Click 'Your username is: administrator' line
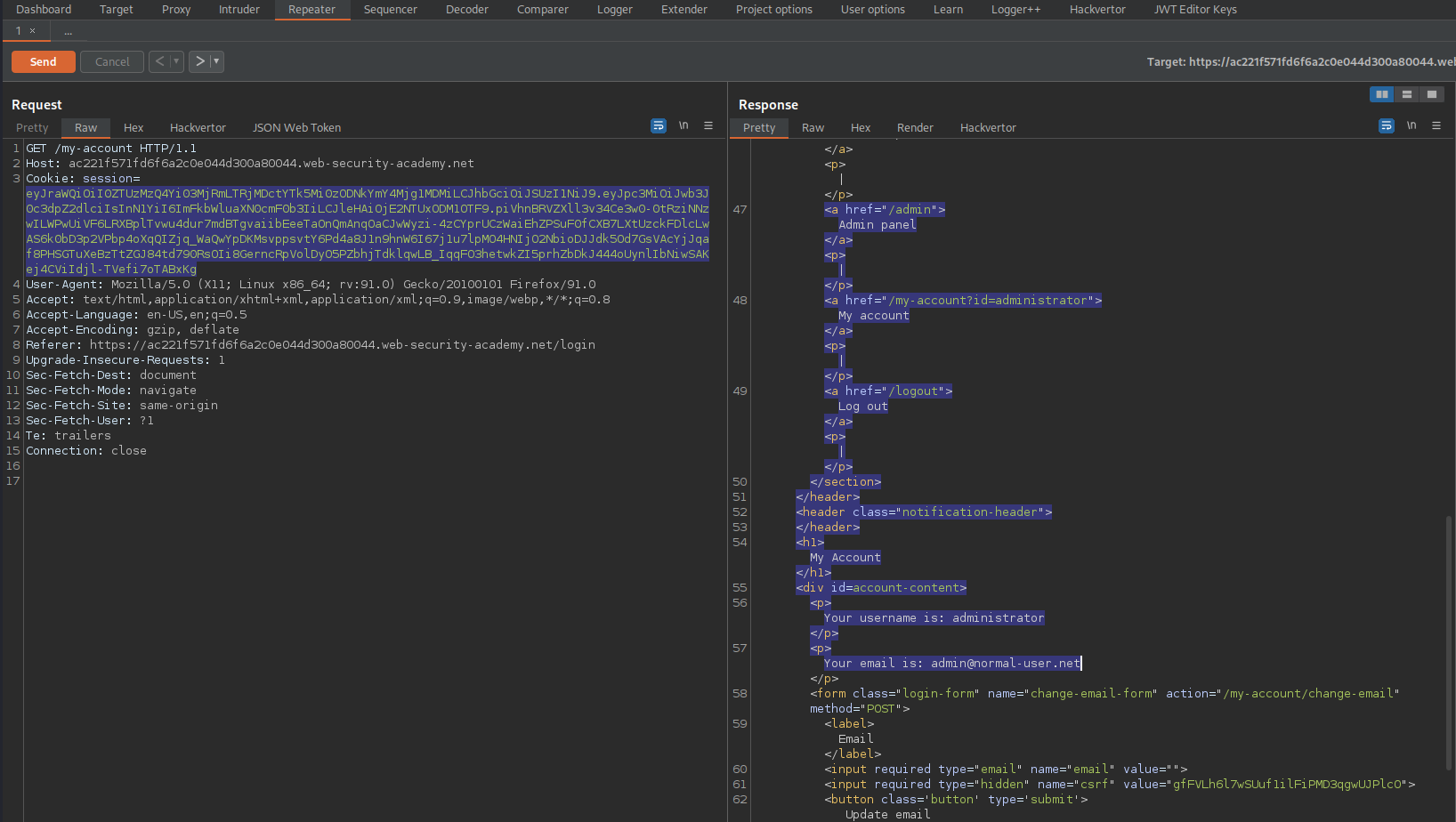The height and width of the screenshot is (822, 1456). 934,618
